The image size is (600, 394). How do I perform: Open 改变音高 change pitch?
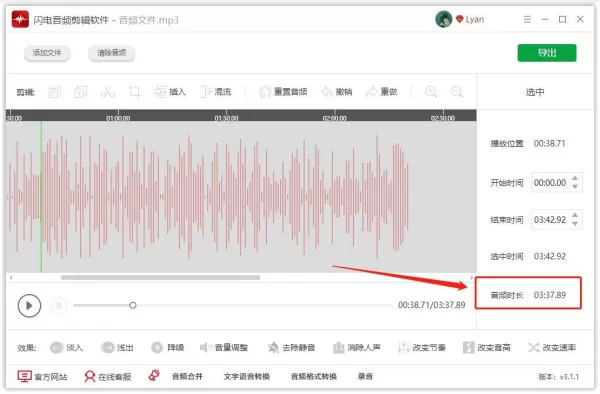487,347
